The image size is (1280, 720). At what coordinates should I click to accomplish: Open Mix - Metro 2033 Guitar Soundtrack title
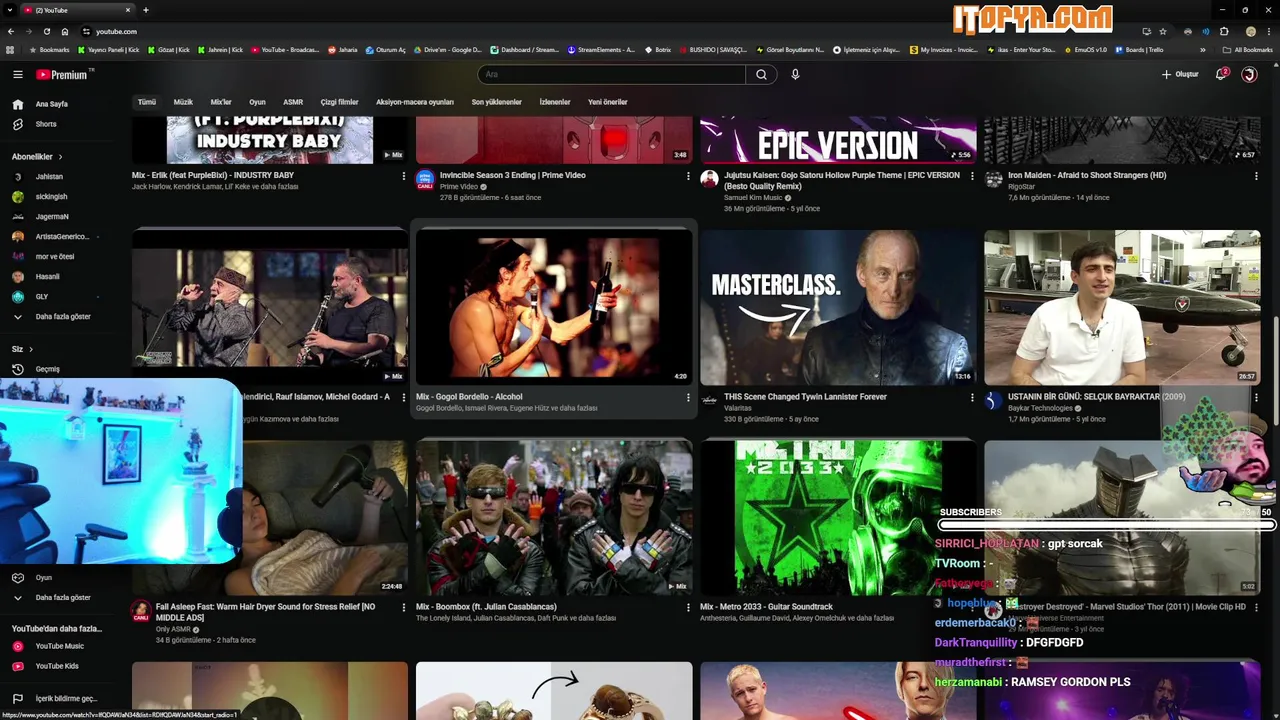point(766,607)
